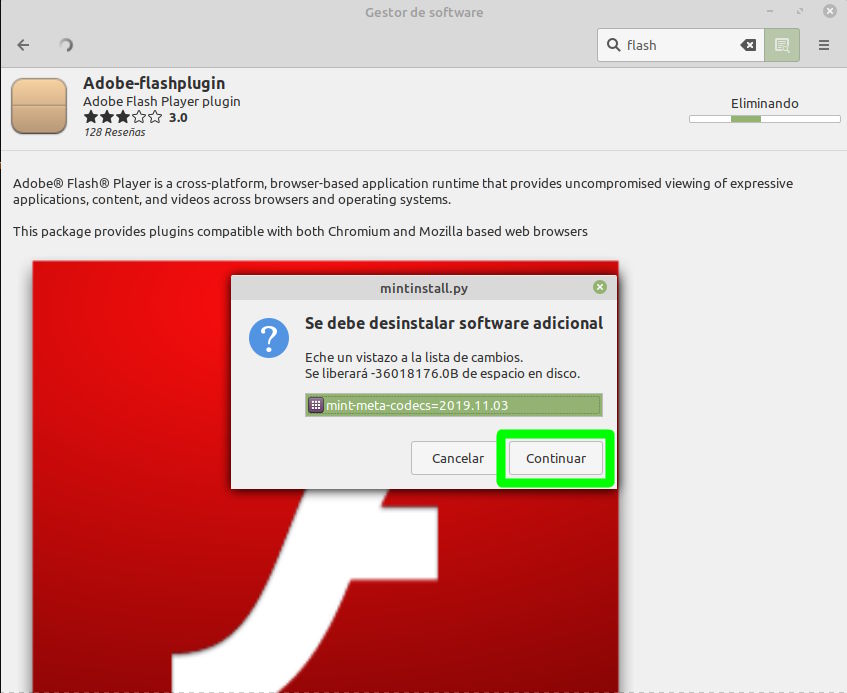Click the package icon beside mint-meta-codecs
The width and height of the screenshot is (847, 693).
[315, 405]
